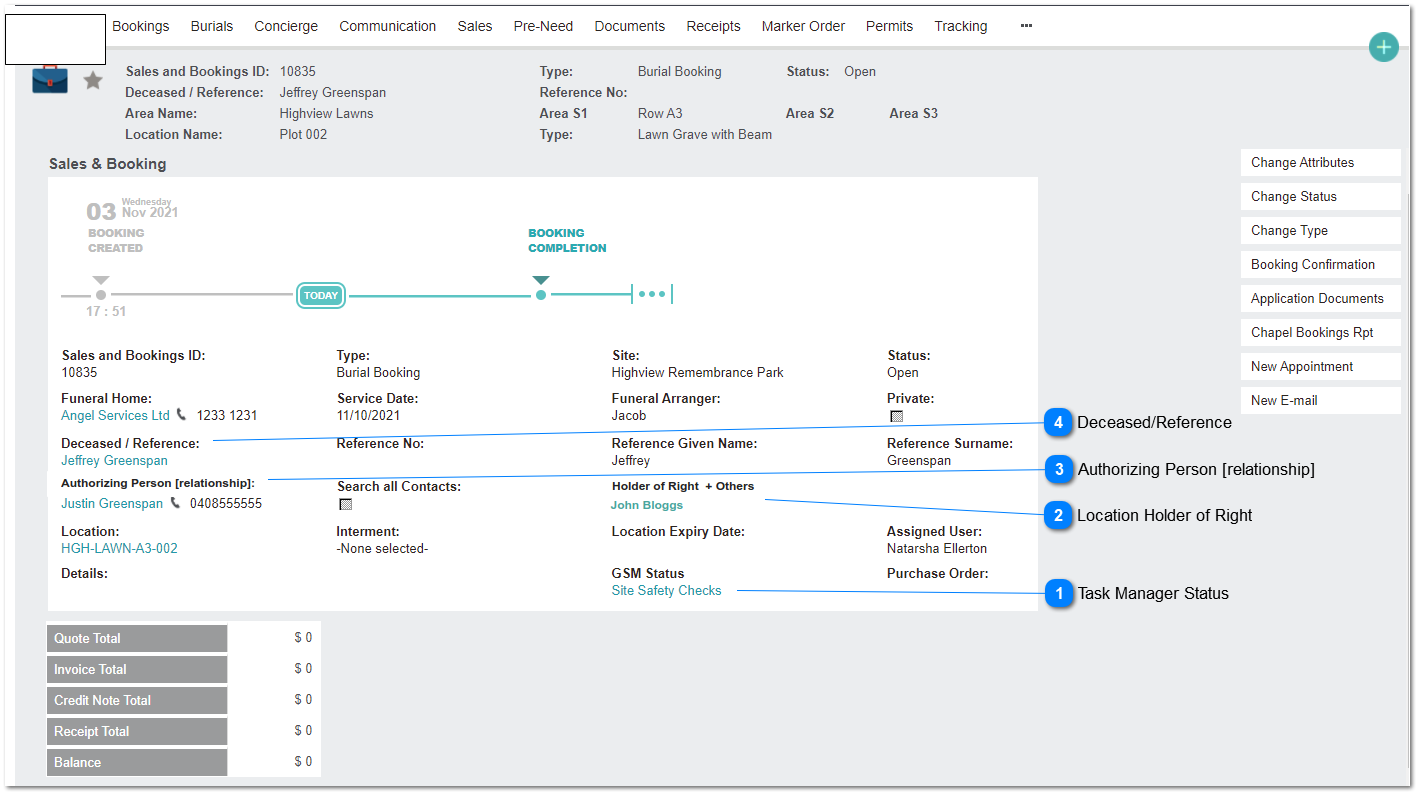The height and width of the screenshot is (795, 1419).
Task: Click the phone icon next to Justin Greenspan
Action: coord(175,503)
